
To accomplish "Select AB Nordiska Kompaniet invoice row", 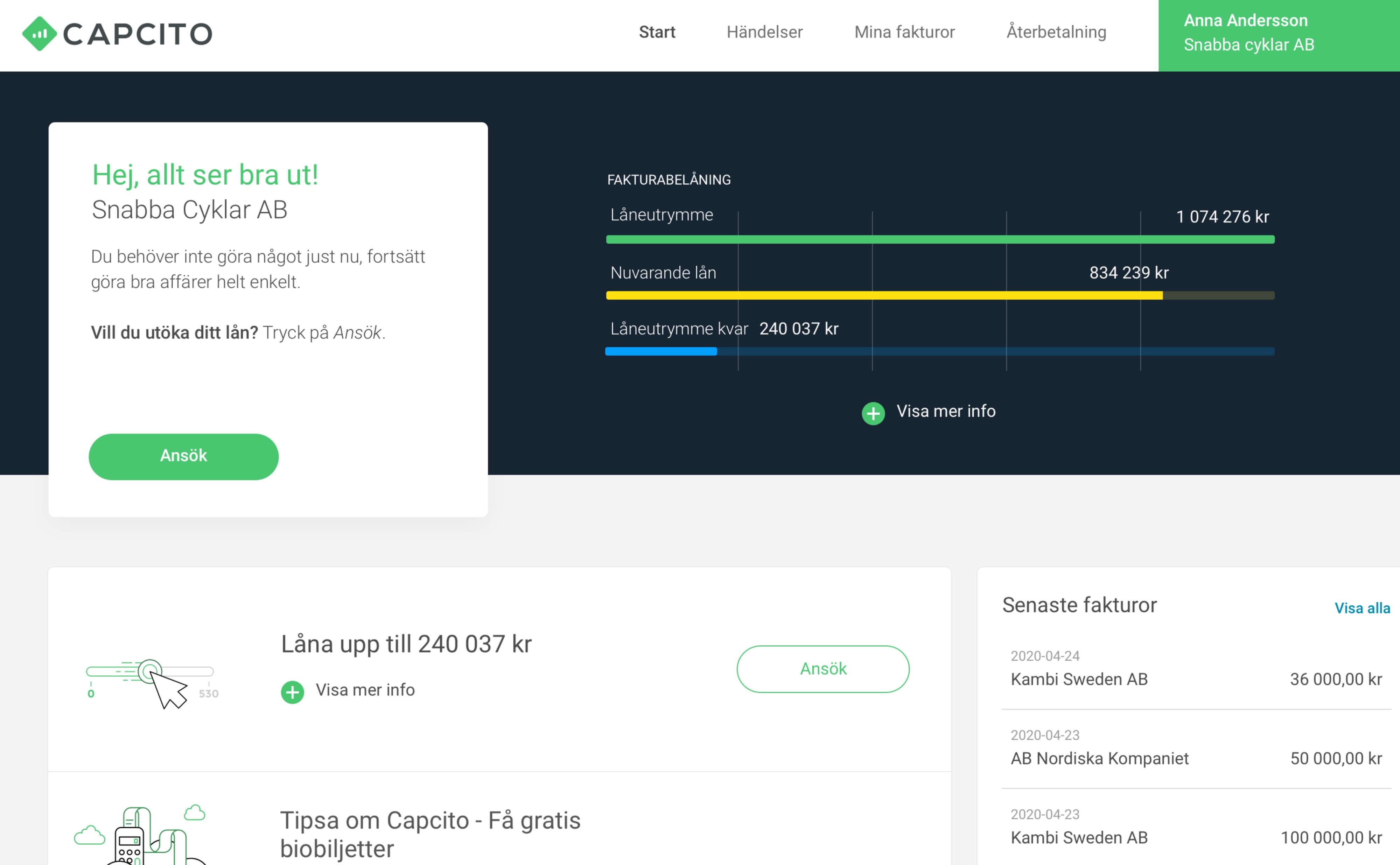I will [1196, 749].
